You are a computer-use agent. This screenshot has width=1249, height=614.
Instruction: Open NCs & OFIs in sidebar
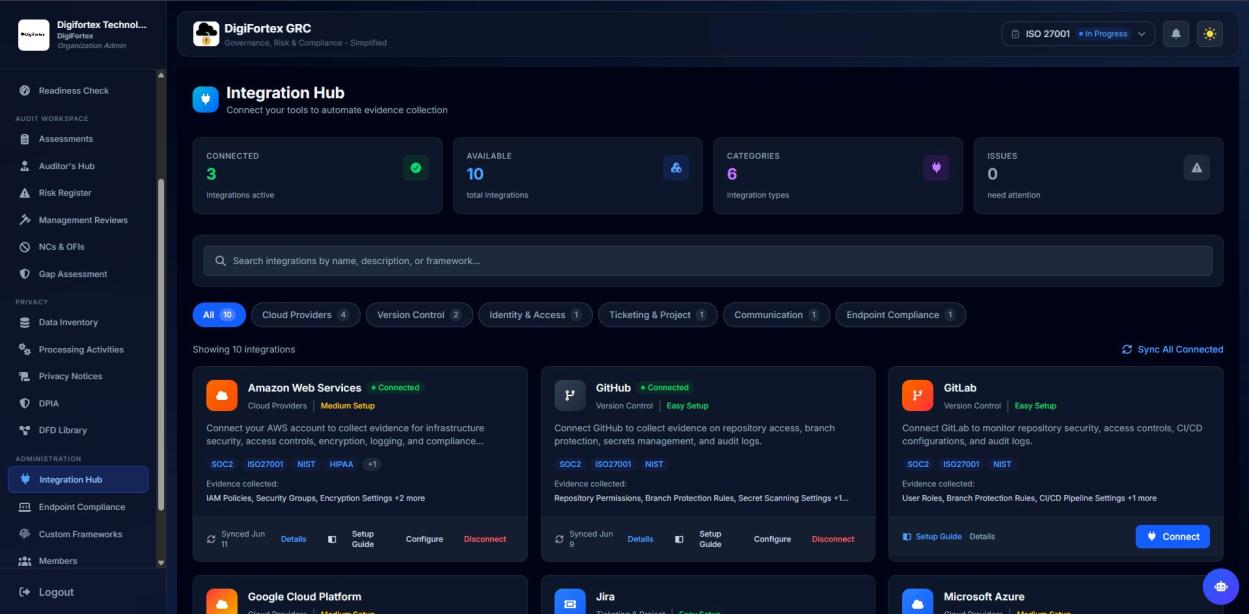coord(78,247)
